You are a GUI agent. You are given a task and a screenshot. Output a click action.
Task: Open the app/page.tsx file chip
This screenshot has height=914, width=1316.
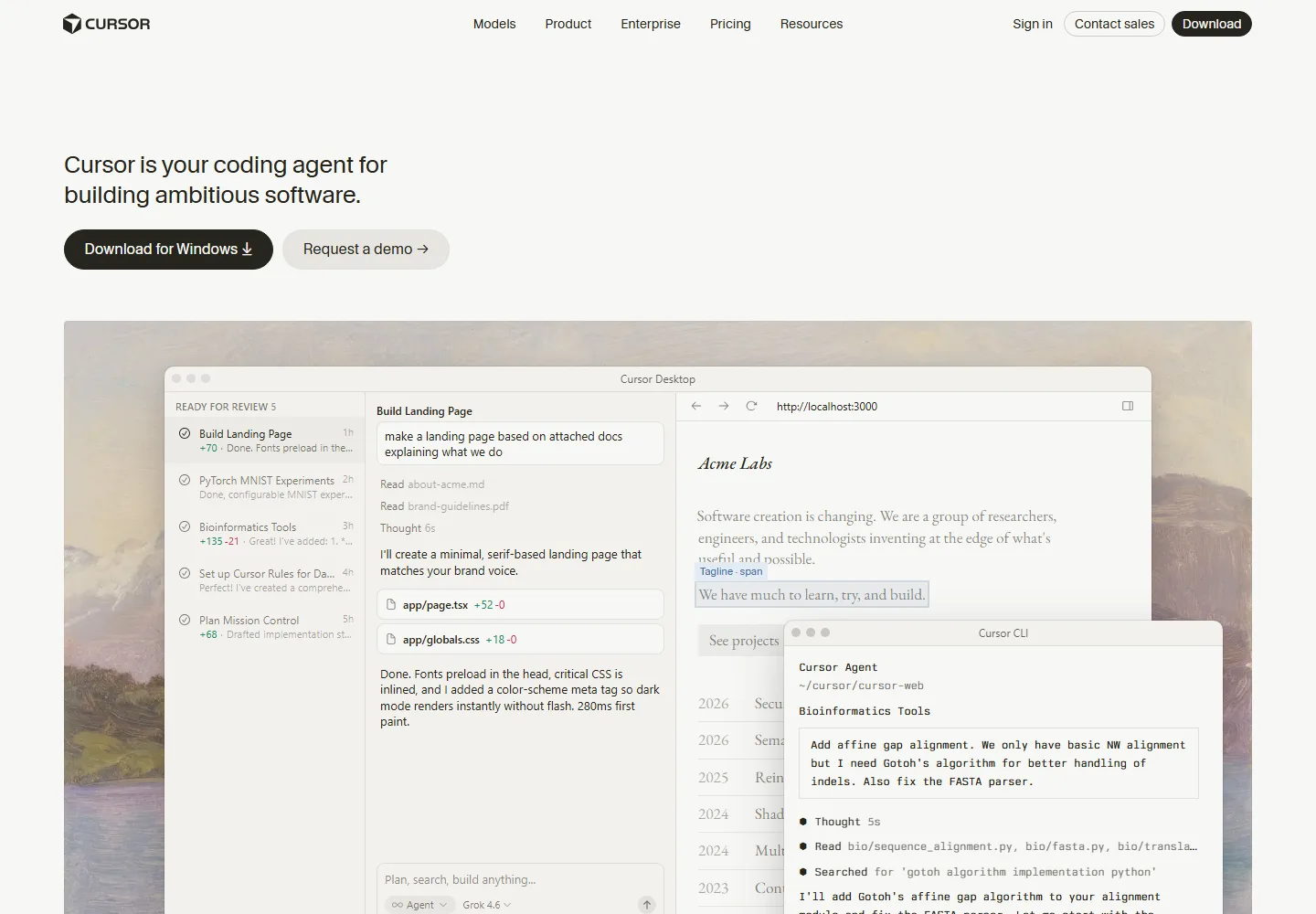[520, 605]
